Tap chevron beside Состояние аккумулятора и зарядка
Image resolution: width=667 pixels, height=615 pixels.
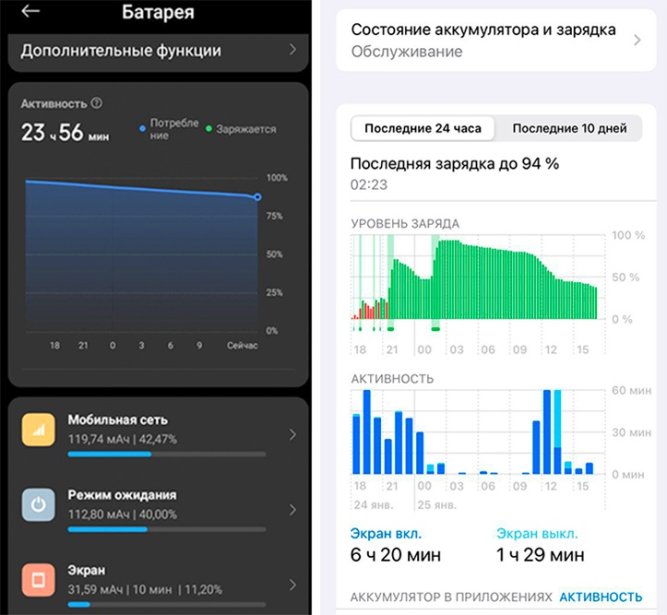click(637, 40)
